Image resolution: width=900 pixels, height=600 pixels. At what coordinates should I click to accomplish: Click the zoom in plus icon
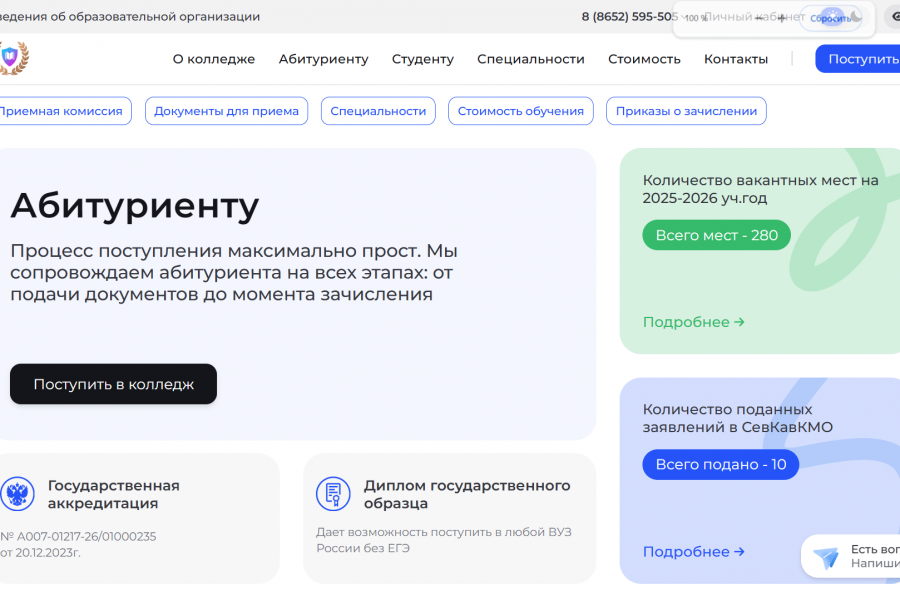781,18
